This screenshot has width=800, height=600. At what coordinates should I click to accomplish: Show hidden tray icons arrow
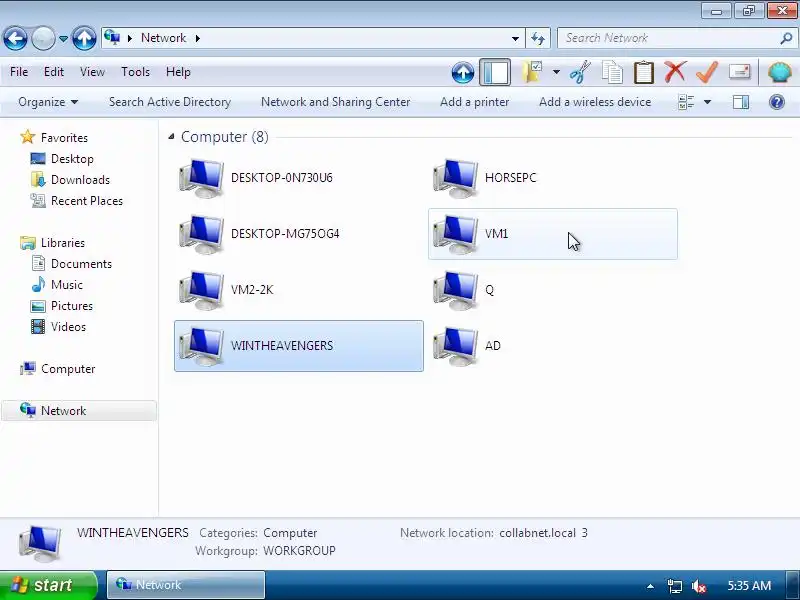(650, 586)
